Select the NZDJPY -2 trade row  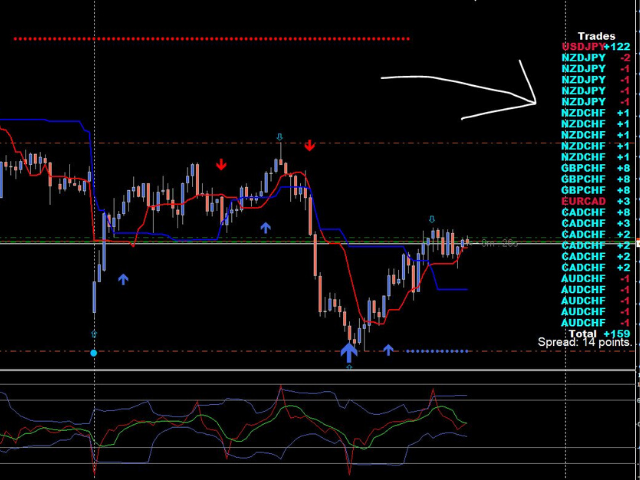(x=595, y=58)
